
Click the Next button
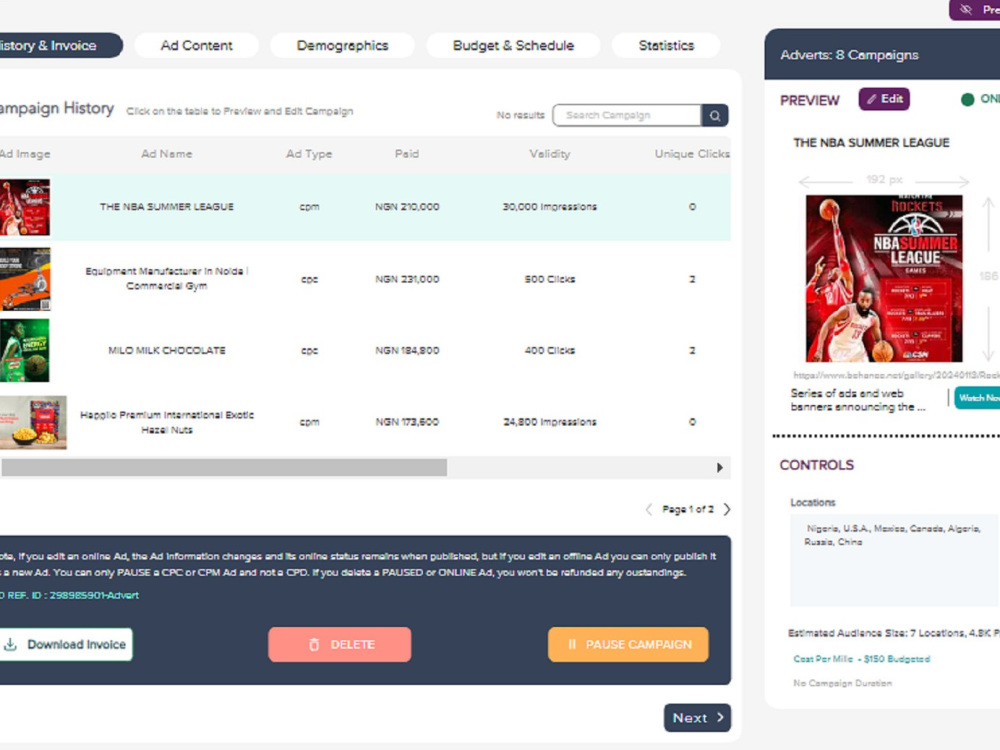pos(698,718)
